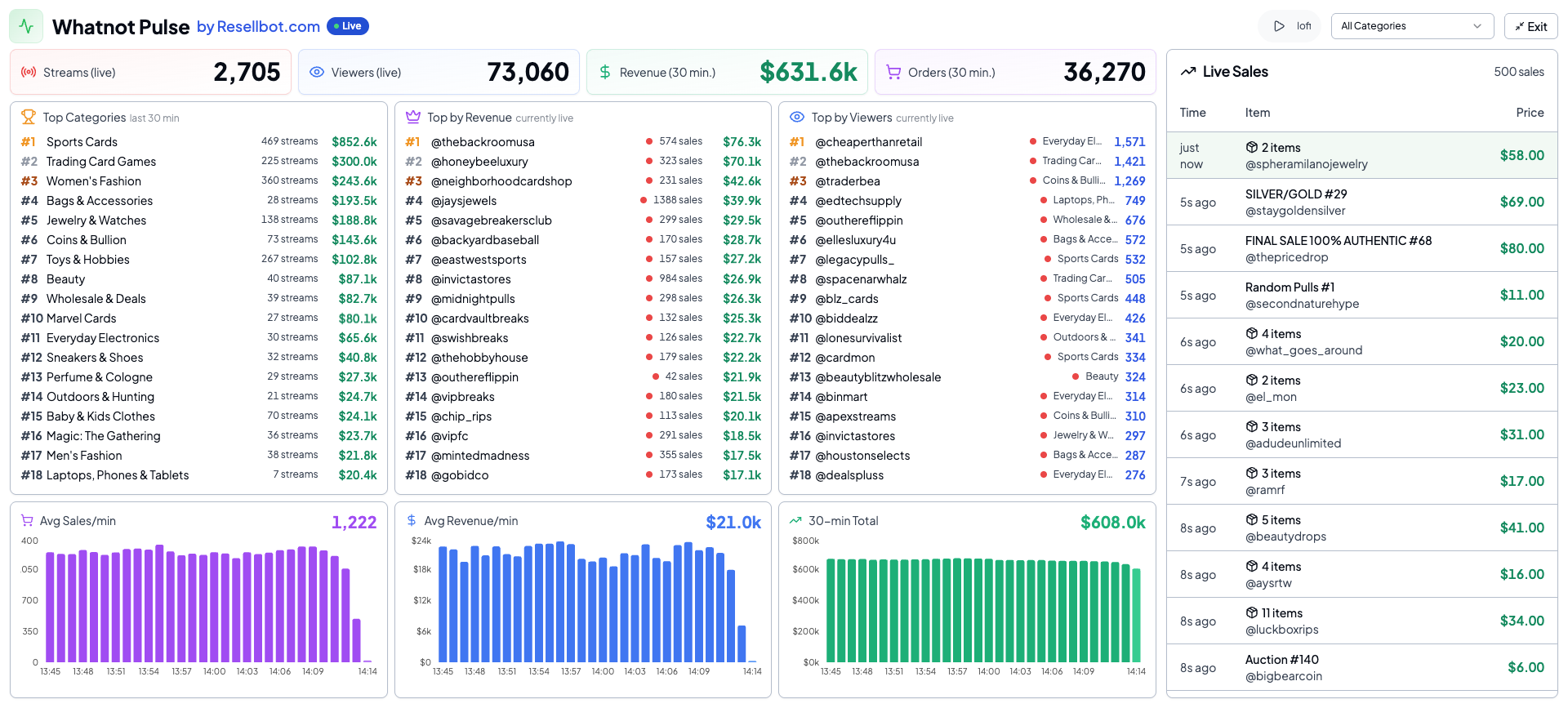Screen dimensions: 1568x708
Task: Click package icon beside @spheramilanojewelry sale
Action: tap(1251, 147)
